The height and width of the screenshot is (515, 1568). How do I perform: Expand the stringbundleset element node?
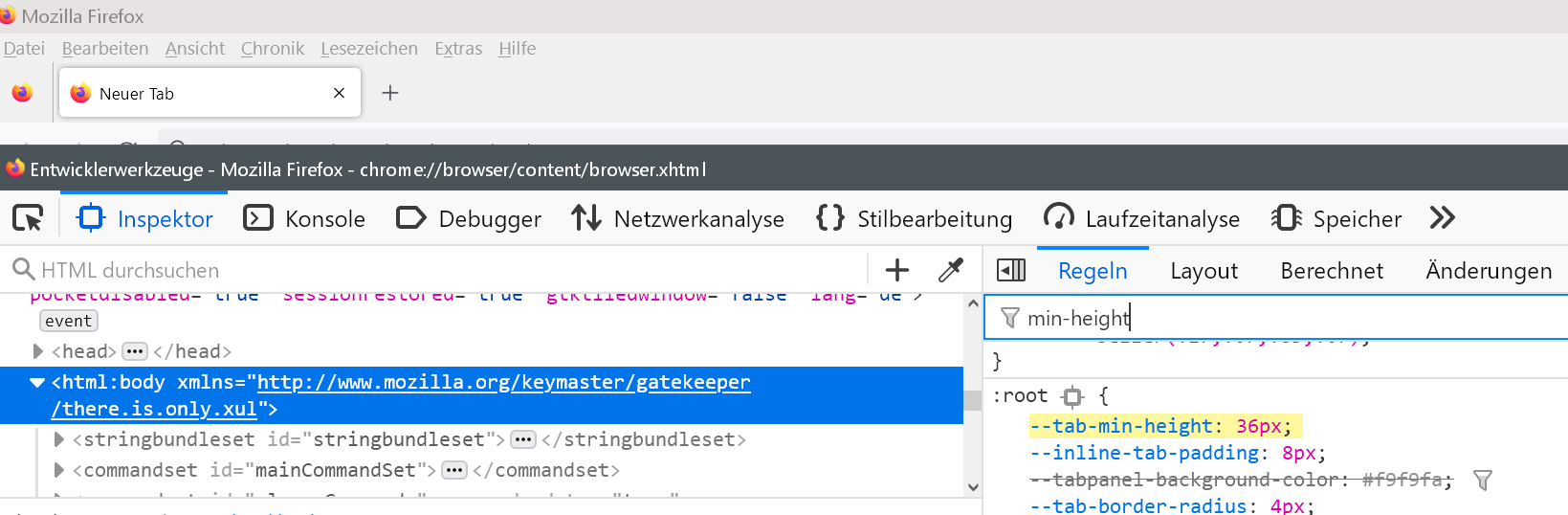(x=59, y=439)
